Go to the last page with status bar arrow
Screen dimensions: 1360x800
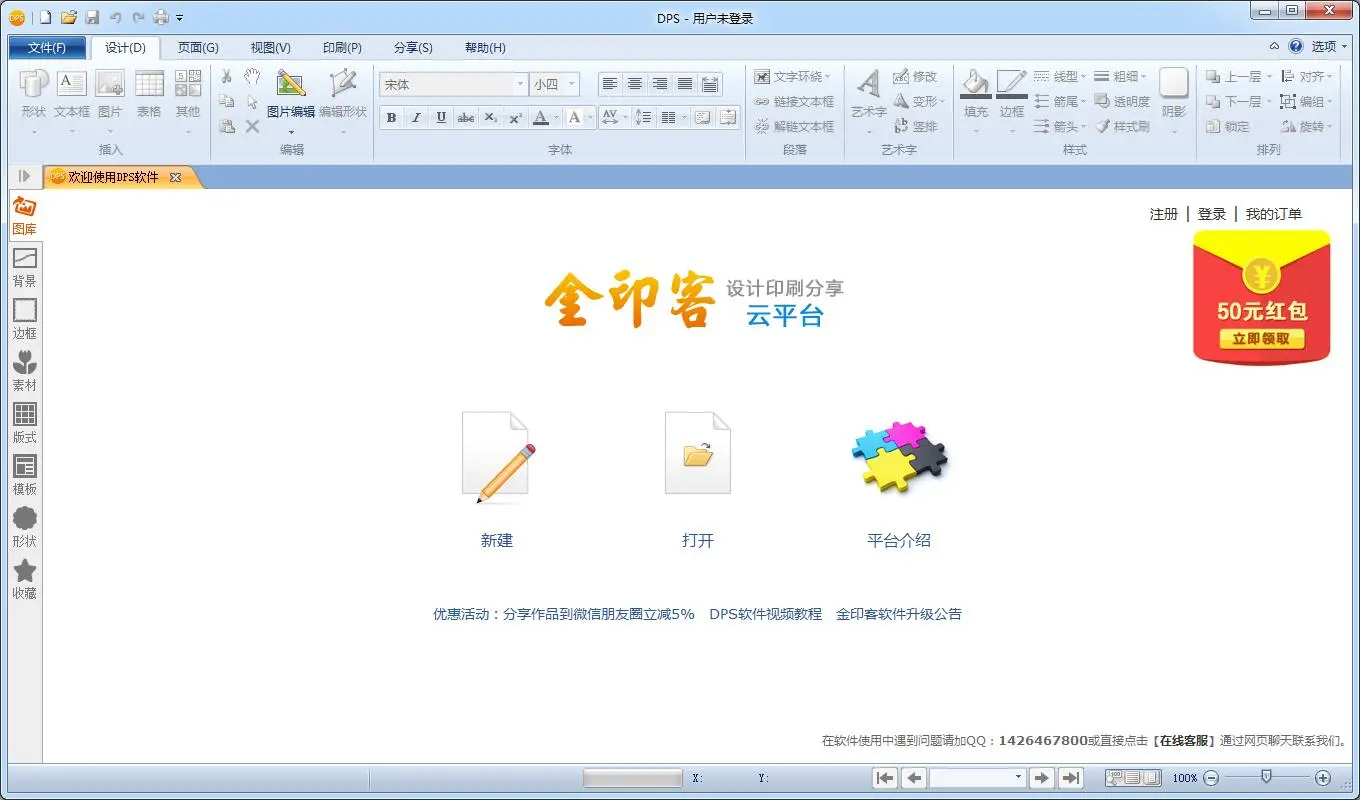tap(1071, 777)
